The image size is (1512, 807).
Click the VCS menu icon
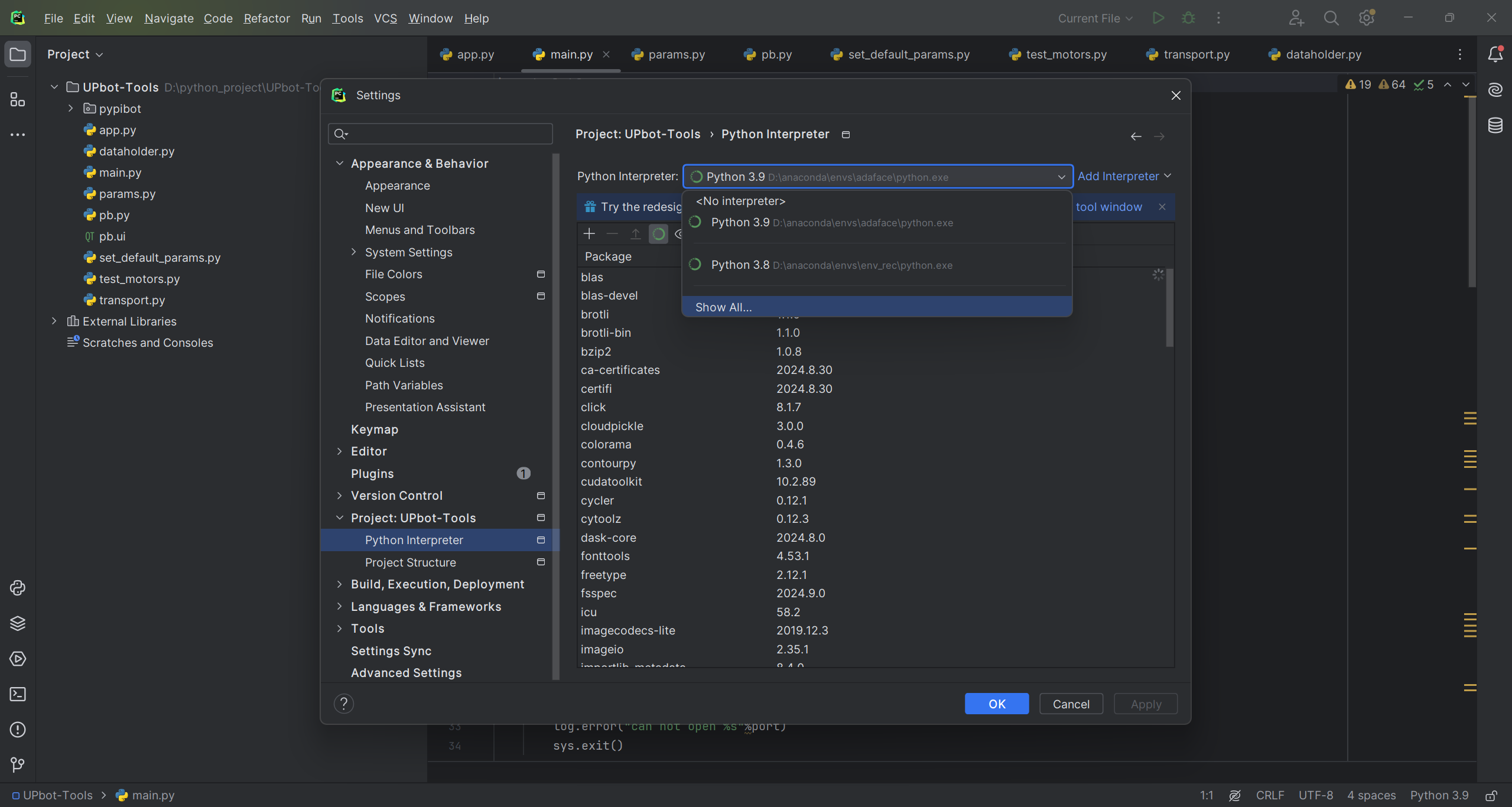(x=386, y=18)
